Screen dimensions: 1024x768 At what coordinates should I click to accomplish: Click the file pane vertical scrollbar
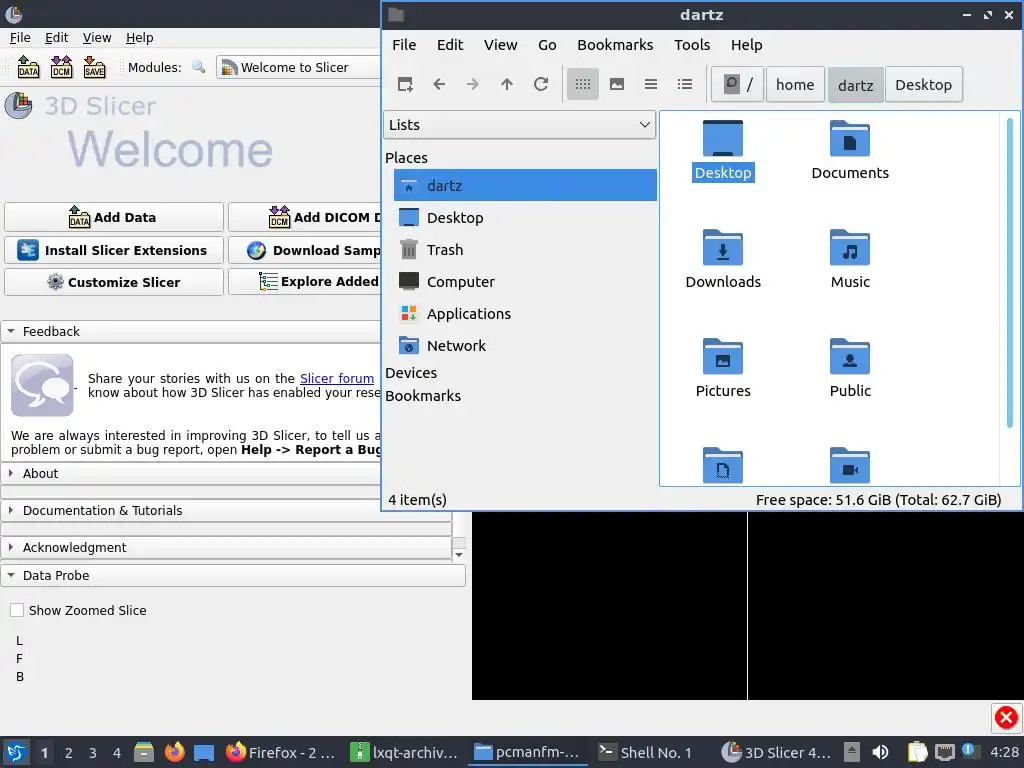click(1010, 273)
